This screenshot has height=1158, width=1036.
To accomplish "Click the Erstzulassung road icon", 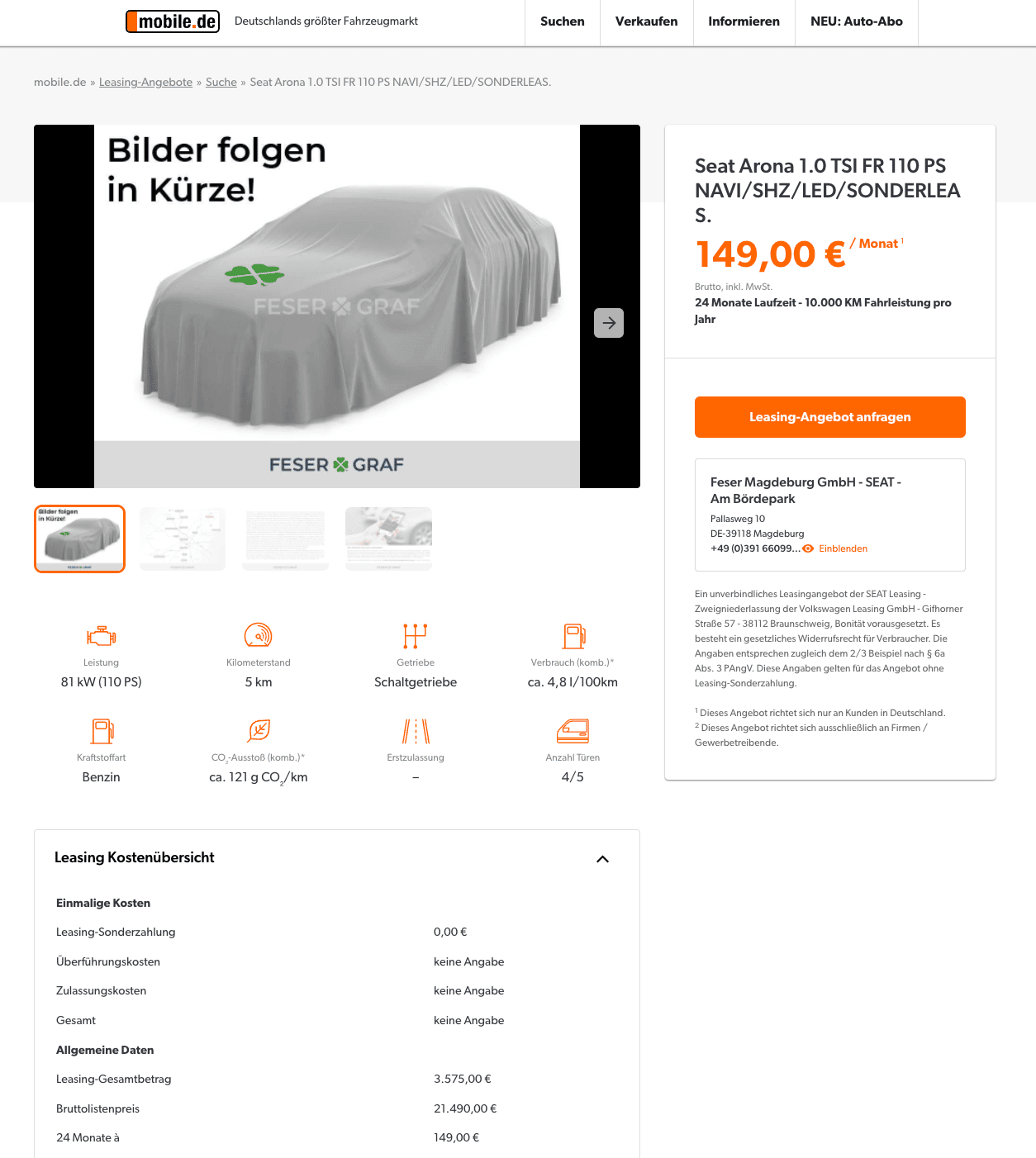I will coord(416,731).
